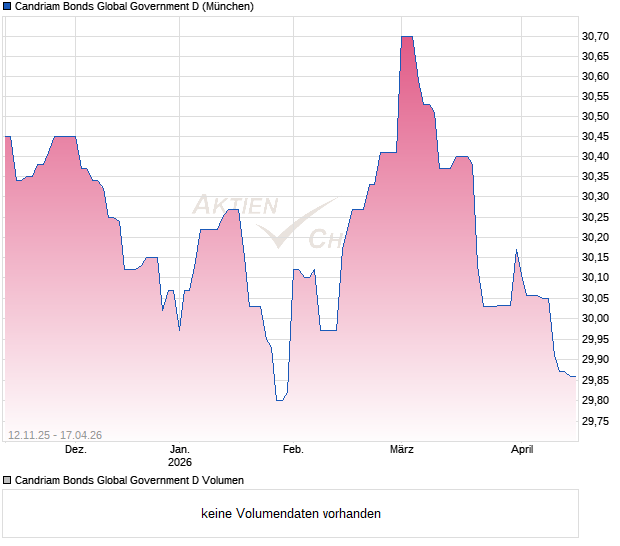This screenshot has width=620, height=546.
Task: Click the 'keine Volumendaten vorhanden' message
Action: (x=291, y=514)
